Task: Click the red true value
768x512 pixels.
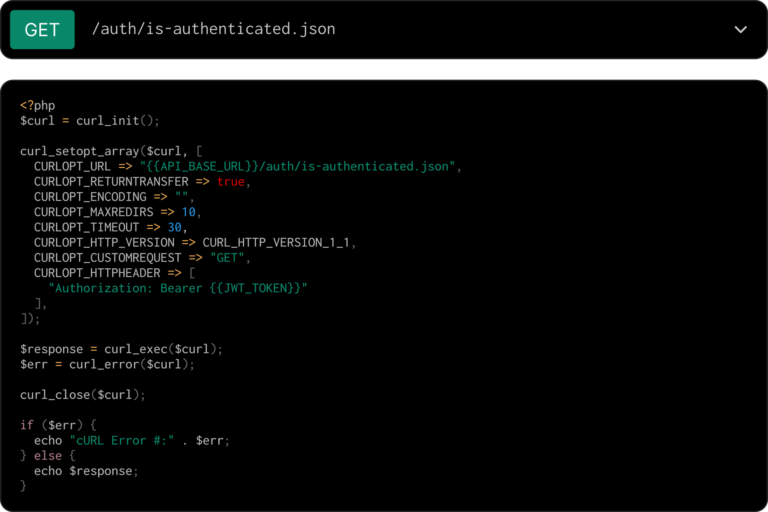Action: tap(231, 182)
